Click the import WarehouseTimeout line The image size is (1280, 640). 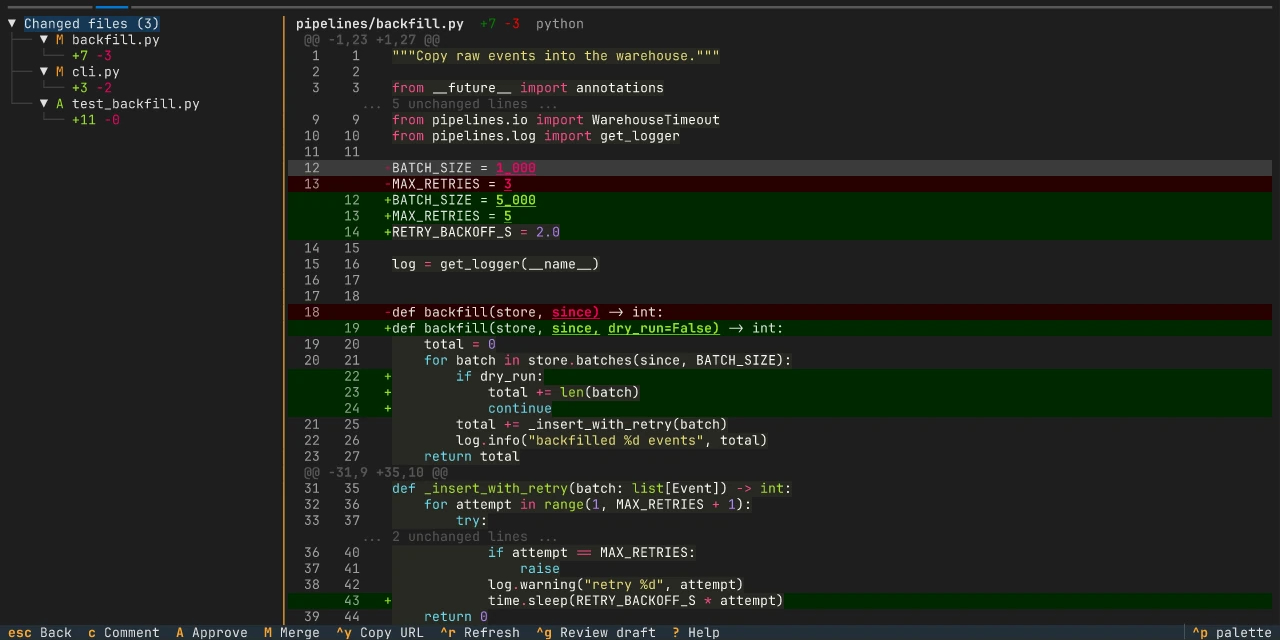click(x=780, y=120)
